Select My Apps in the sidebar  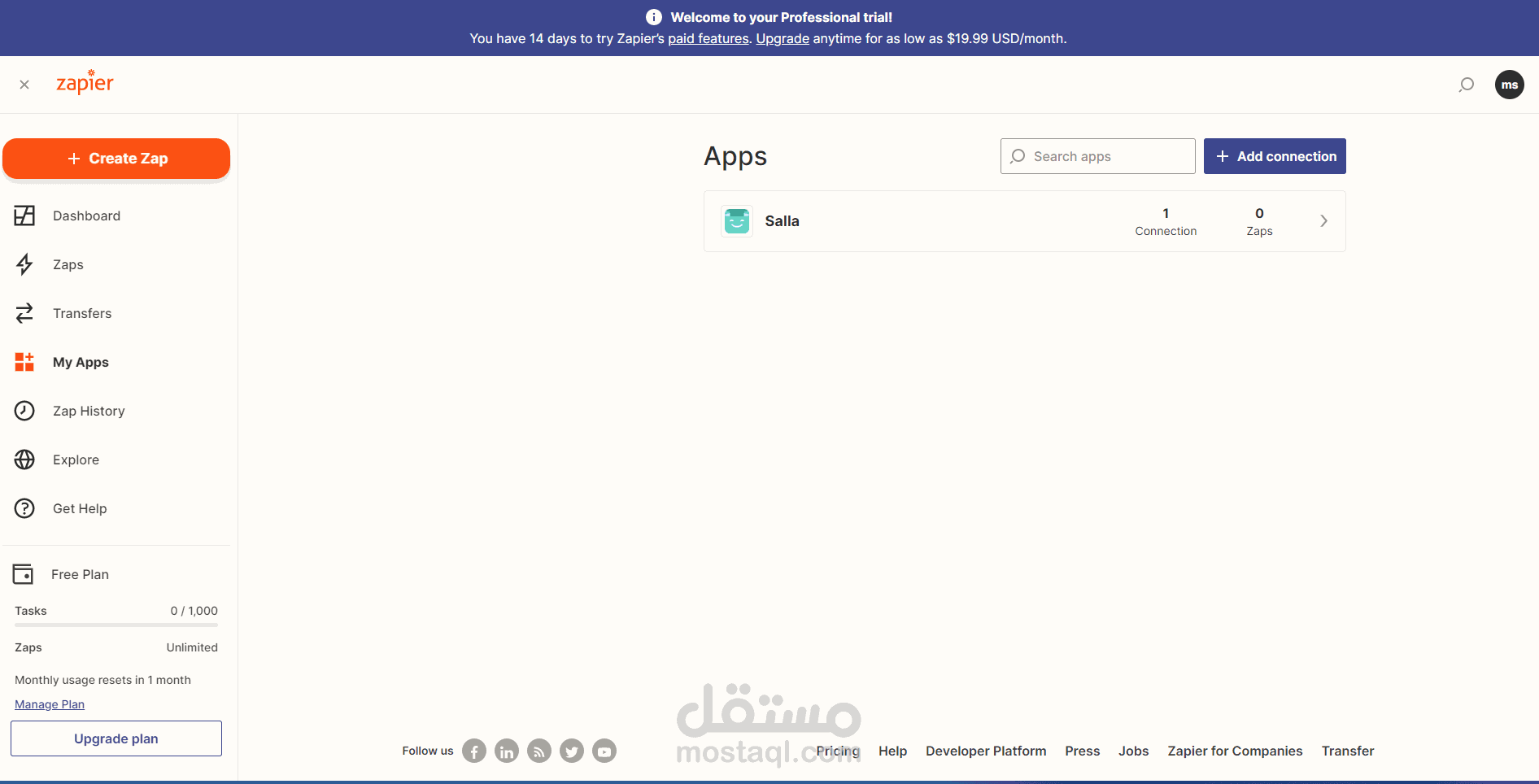tap(81, 362)
